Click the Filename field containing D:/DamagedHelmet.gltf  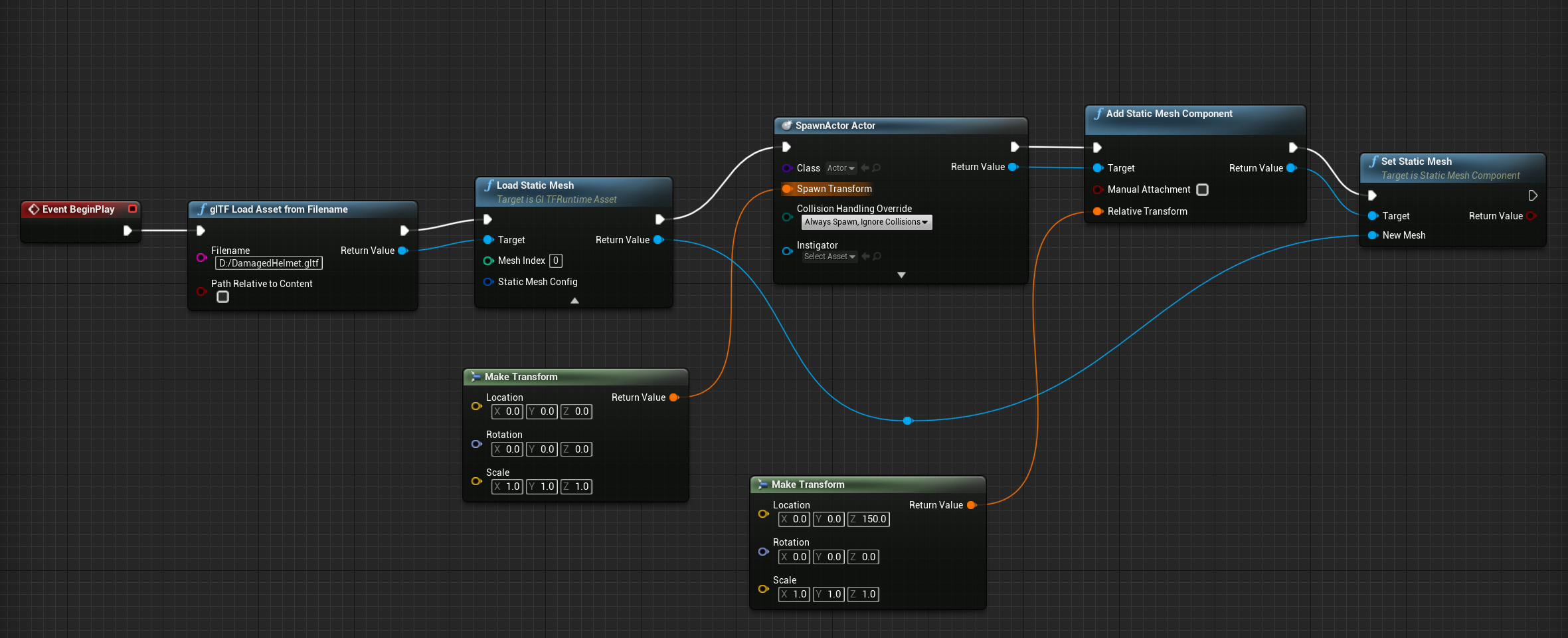click(x=269, y=263)
